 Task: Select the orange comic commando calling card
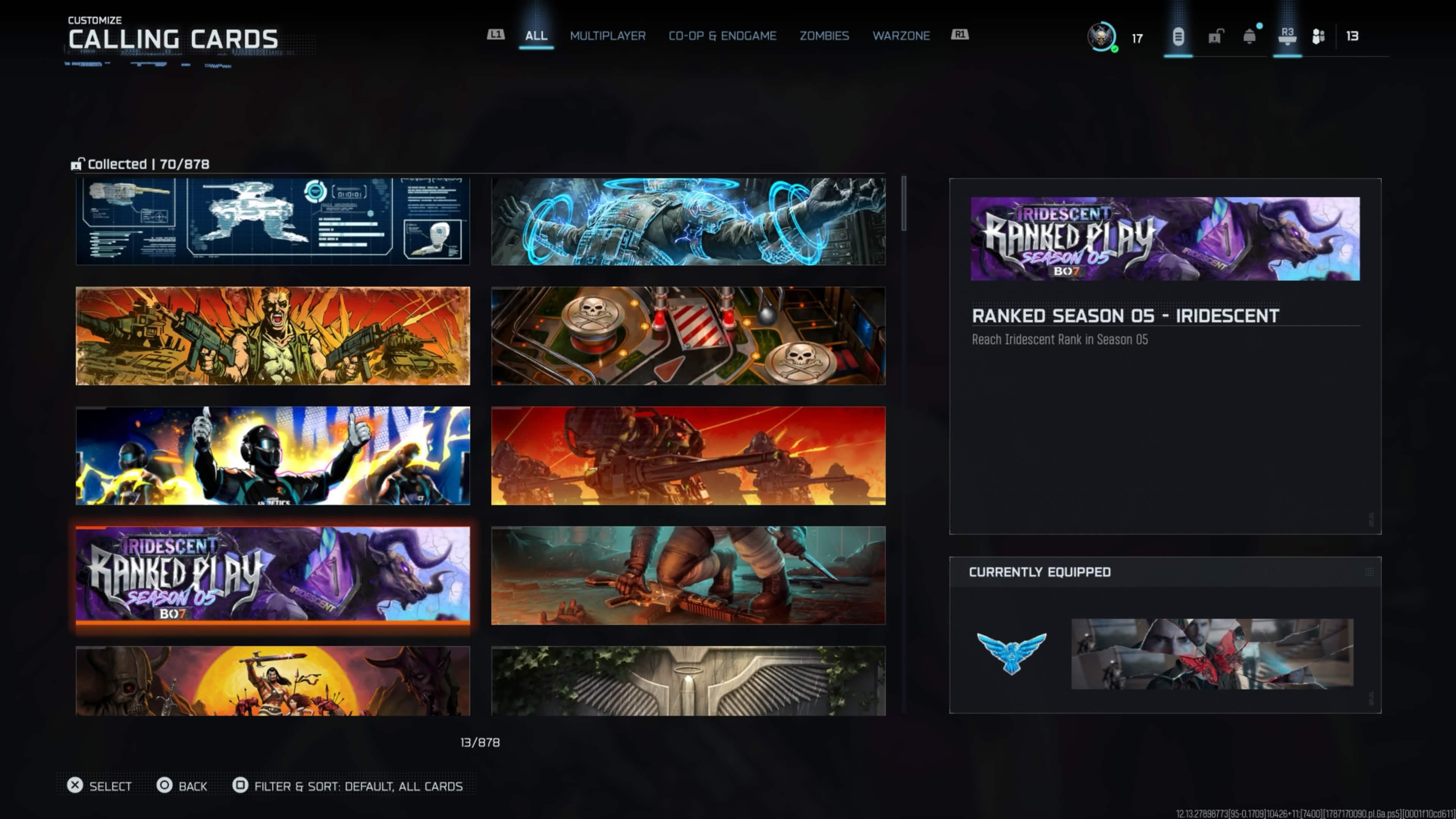click(273, 336)
